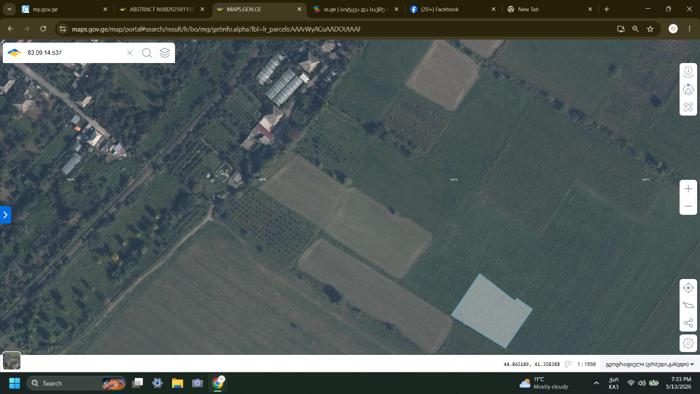Click the search magnifier in the map search box
The height and width of the screenshot is (394, 700).
point(146,53)
